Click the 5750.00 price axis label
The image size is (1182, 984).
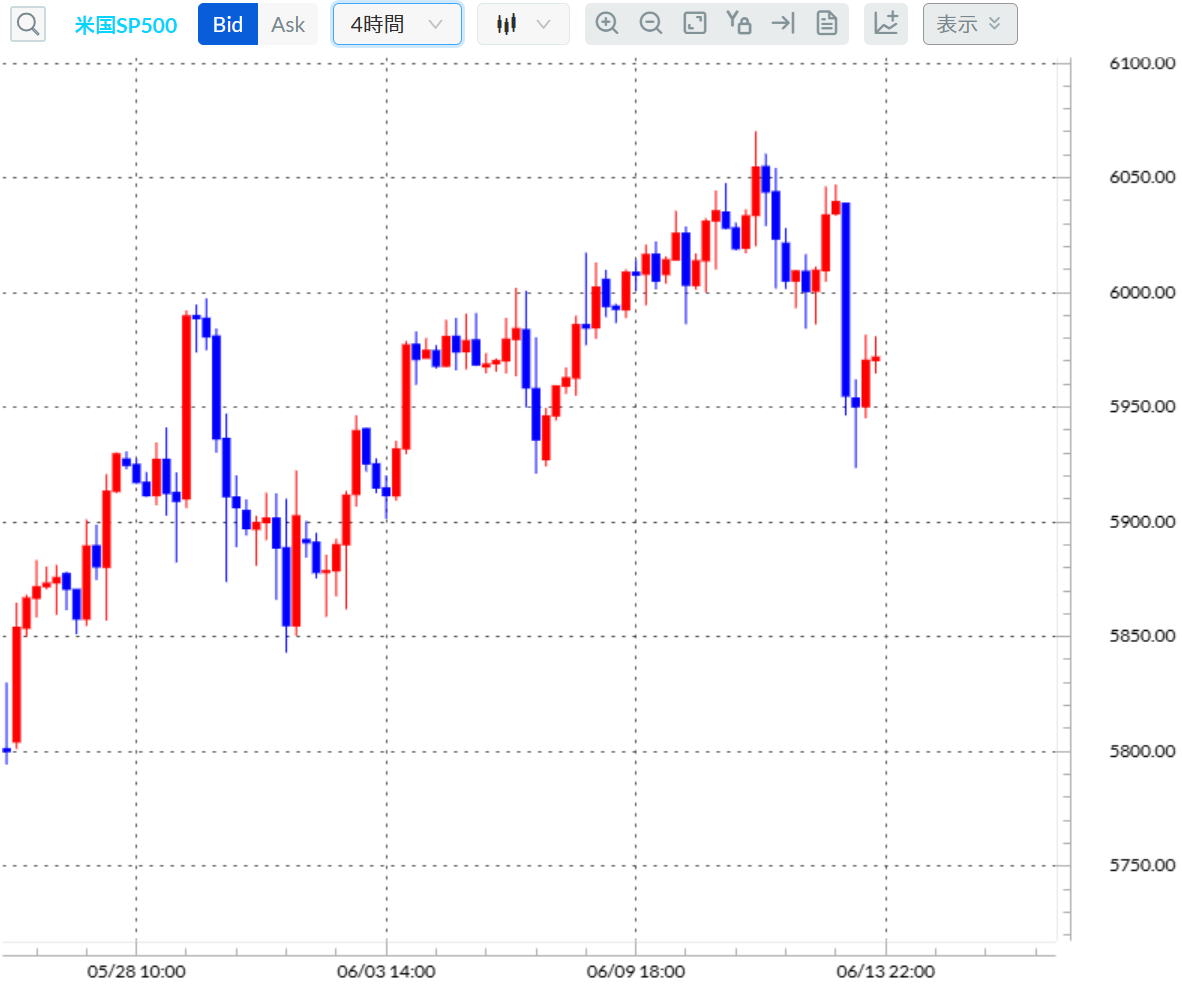1142,865
